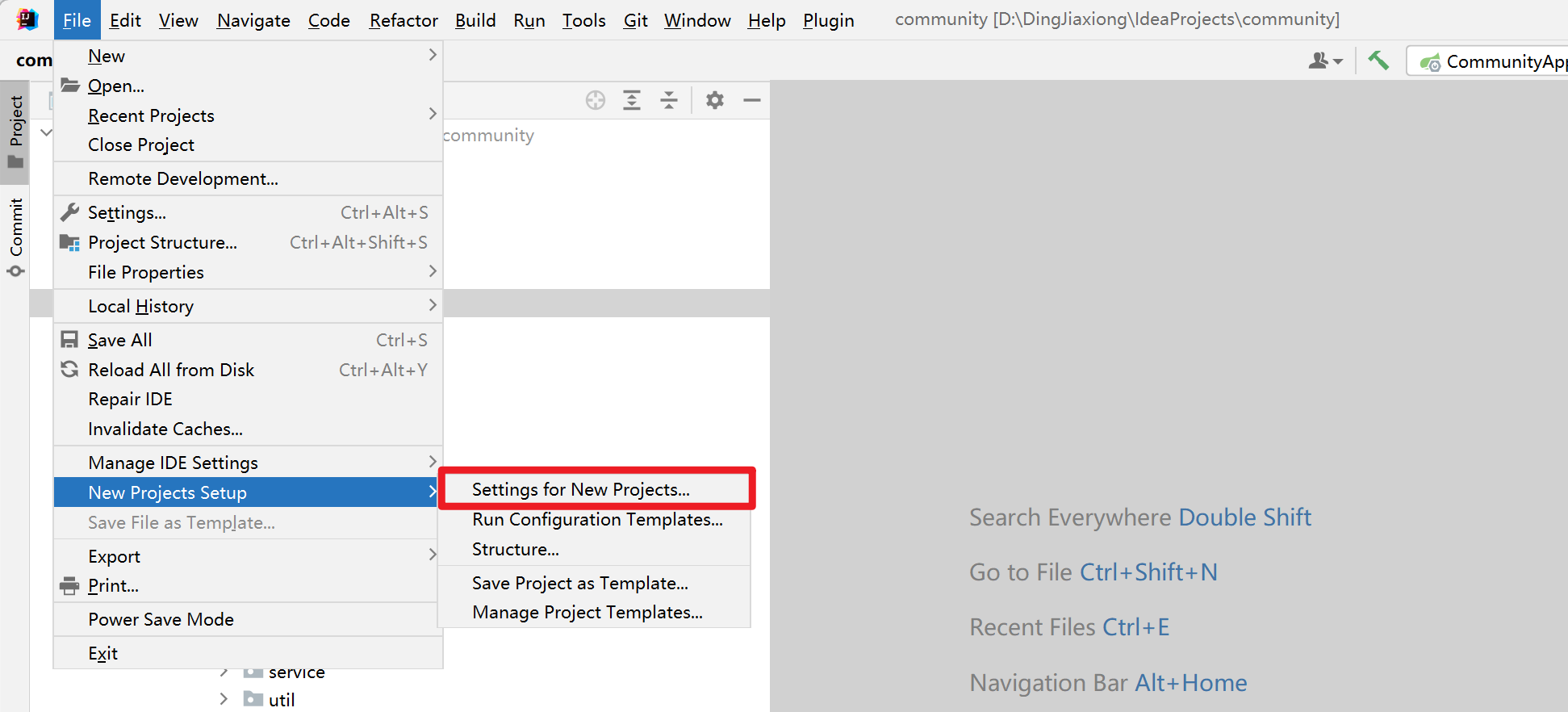
Task: Choose Settings for New Projects...
Action: click(x=596, y=489)
